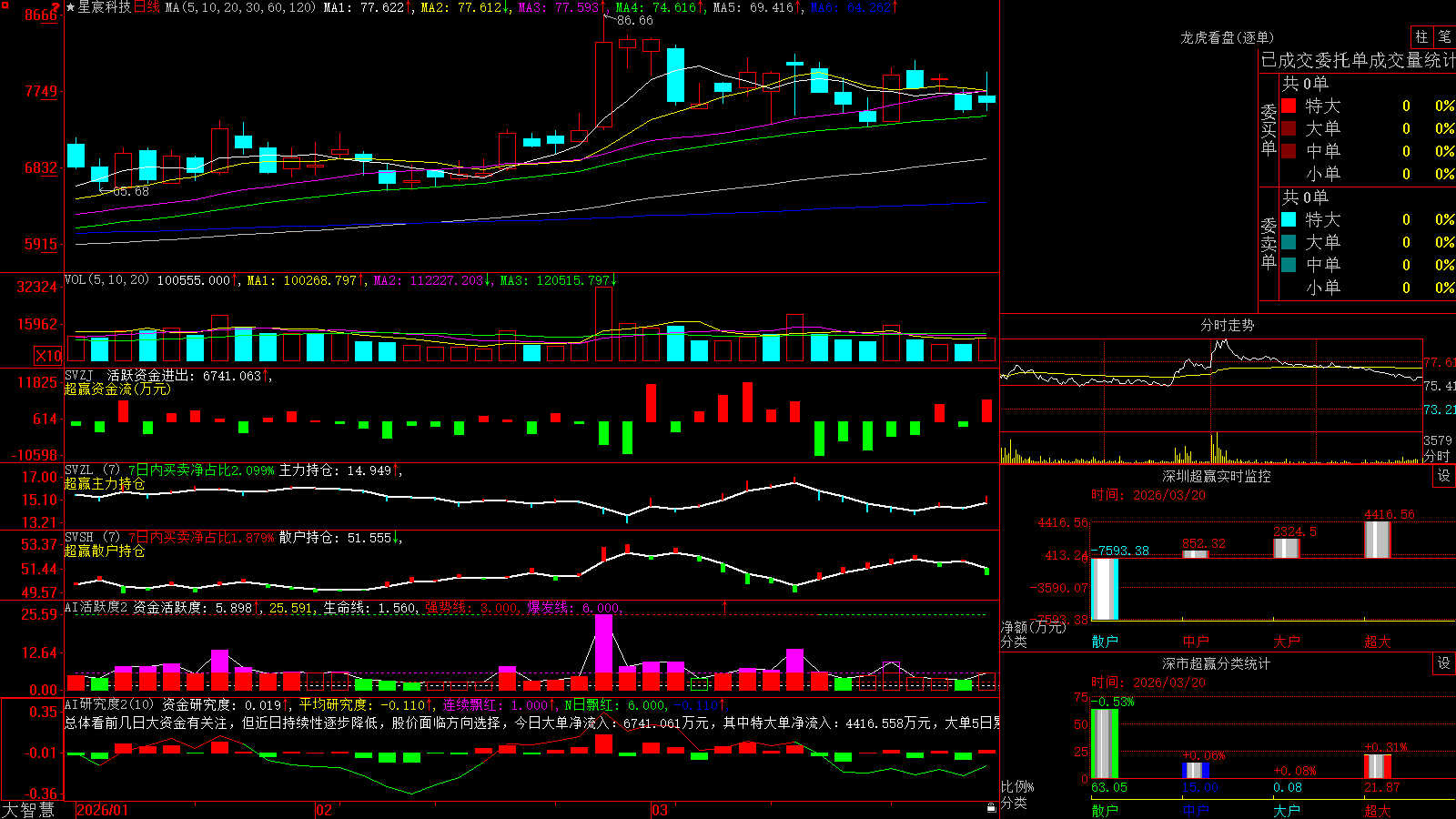The image size is (1456, 819).
Task: Click the 大智慧 logo at bottom-left
Action: [28, 810]
